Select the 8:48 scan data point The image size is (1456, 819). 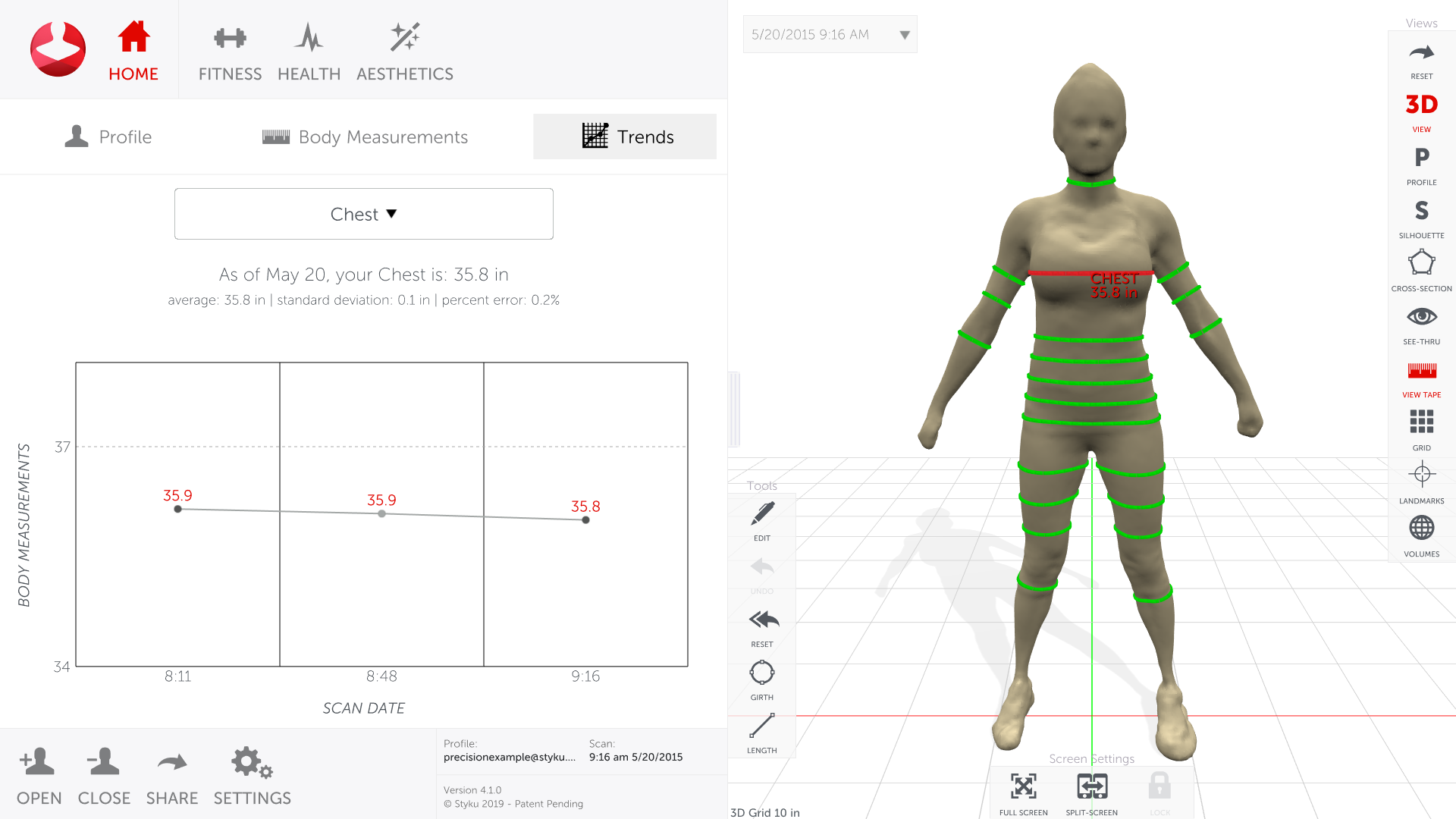pos(381,514)
